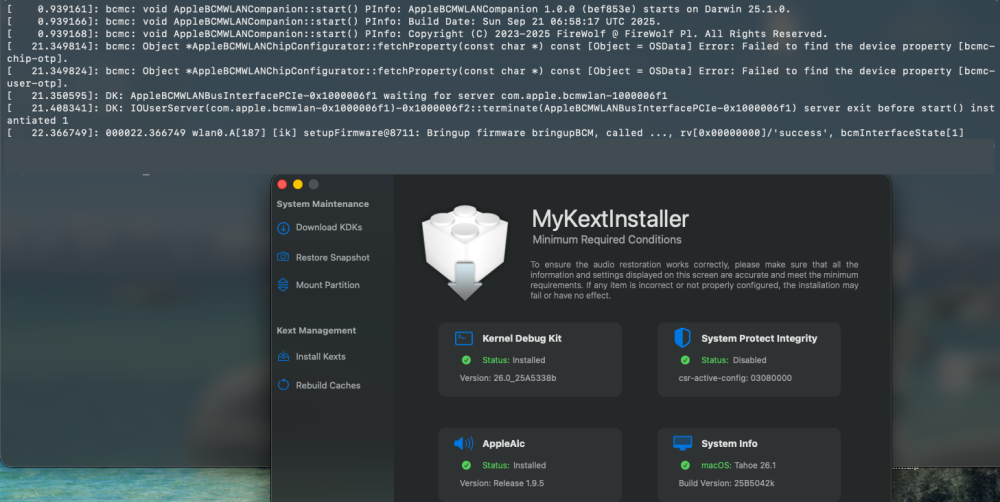This screenshot has width=1000, height=502.
Task: Click the MyKextInstaller title text
Action: click(x=610, y=219)
